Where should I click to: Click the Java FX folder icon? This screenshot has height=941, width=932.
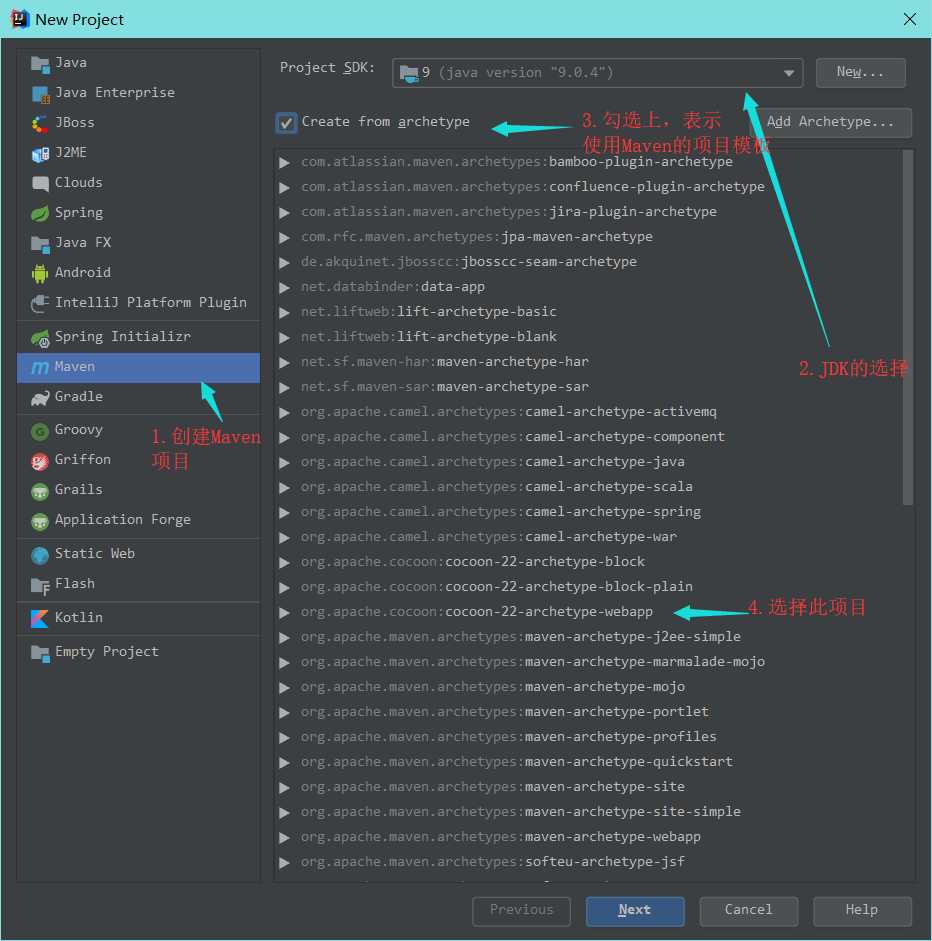(x=40, y=243)
